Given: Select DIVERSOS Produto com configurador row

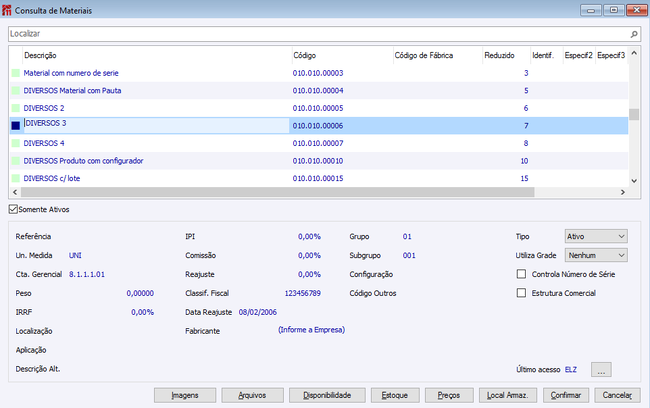Looking at the screenshot, I should [318, 161].
